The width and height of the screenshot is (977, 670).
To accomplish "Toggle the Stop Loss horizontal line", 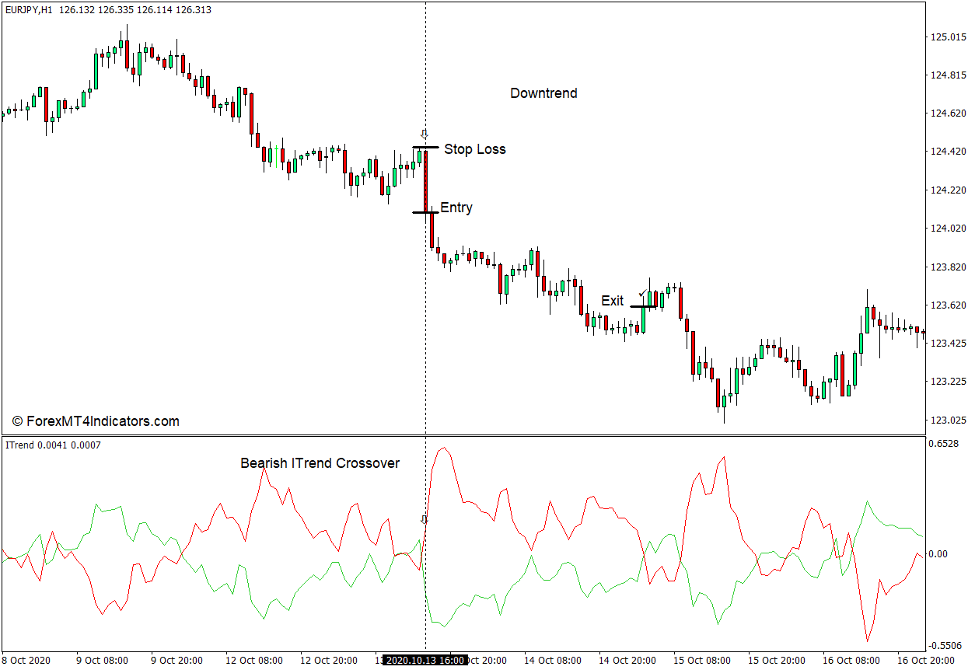I will coord(424,148).
